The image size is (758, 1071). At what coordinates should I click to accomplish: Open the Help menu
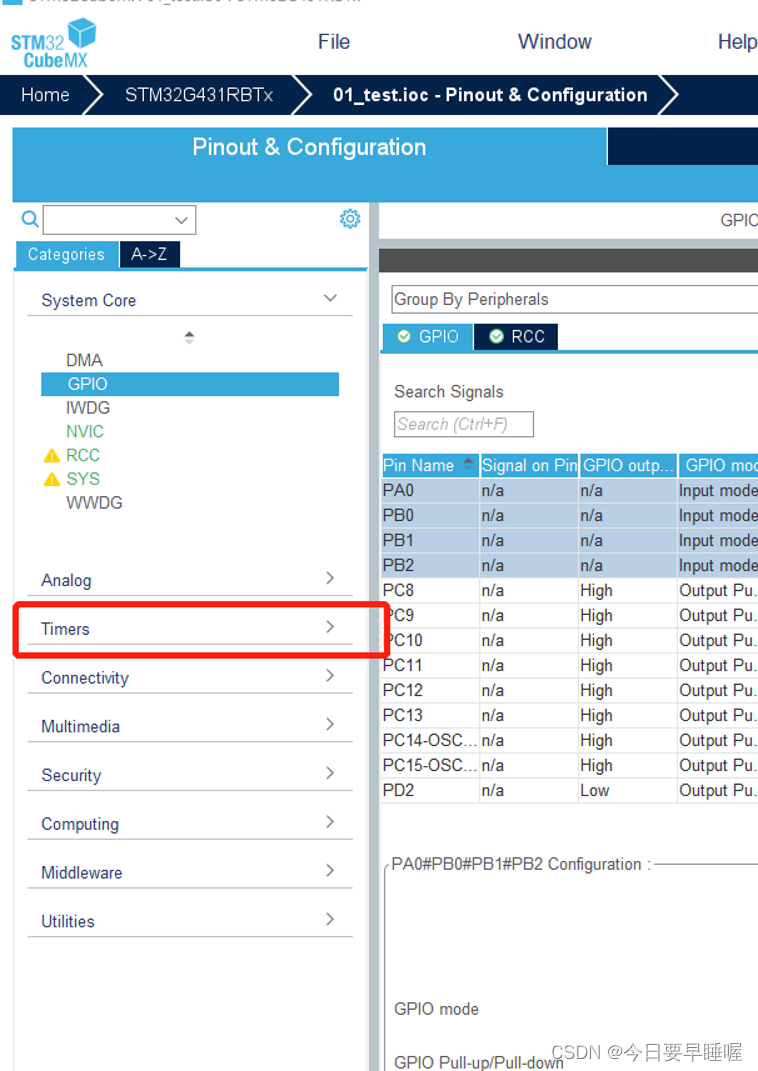tap(737, 42)
